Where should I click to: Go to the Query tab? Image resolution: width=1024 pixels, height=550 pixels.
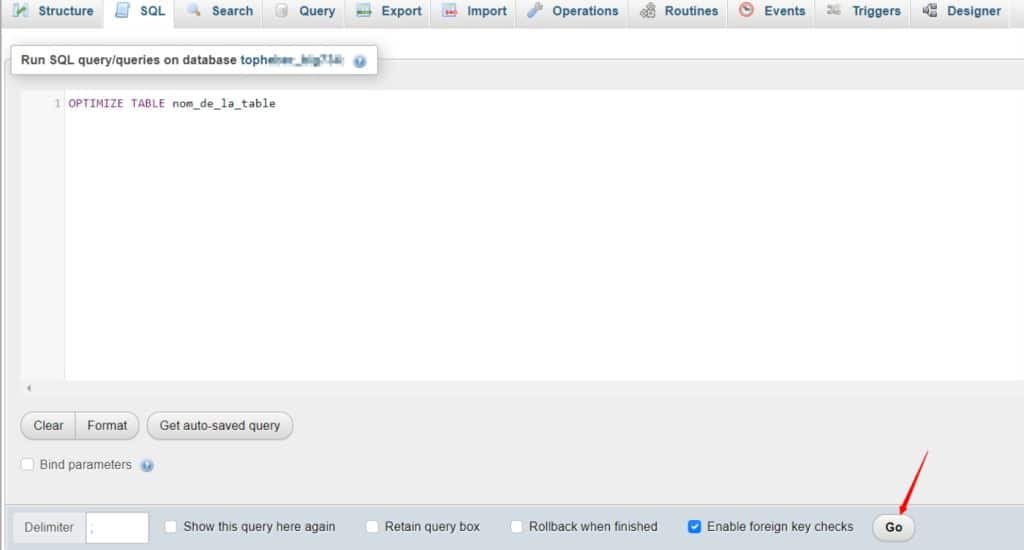pyautogui.click(x=305, y=11)
